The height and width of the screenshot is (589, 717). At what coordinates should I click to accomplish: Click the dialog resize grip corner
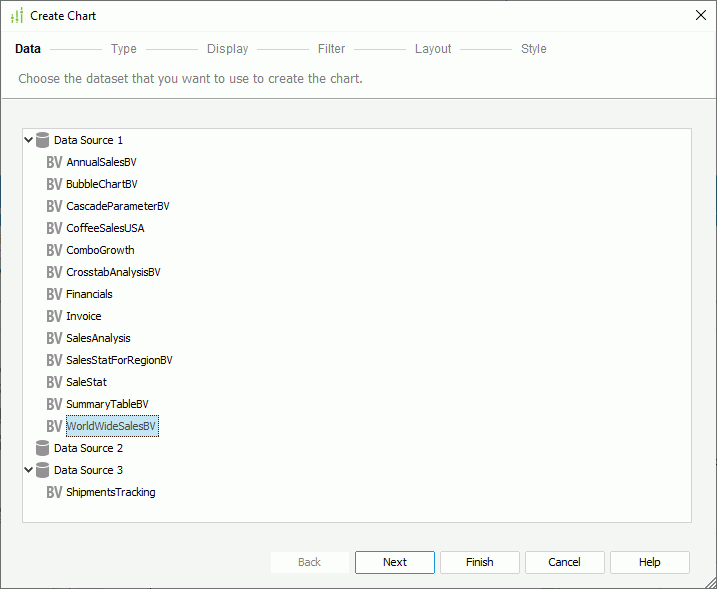(710, 582)
